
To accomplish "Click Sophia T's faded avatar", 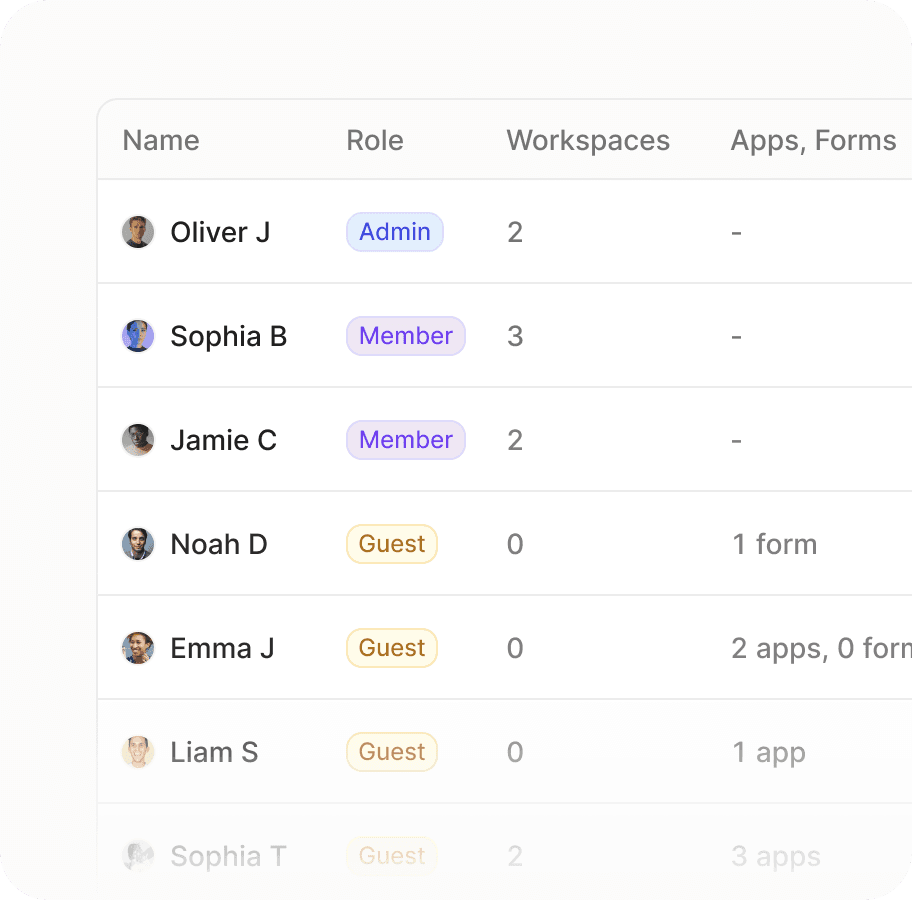I will point(138,856).
